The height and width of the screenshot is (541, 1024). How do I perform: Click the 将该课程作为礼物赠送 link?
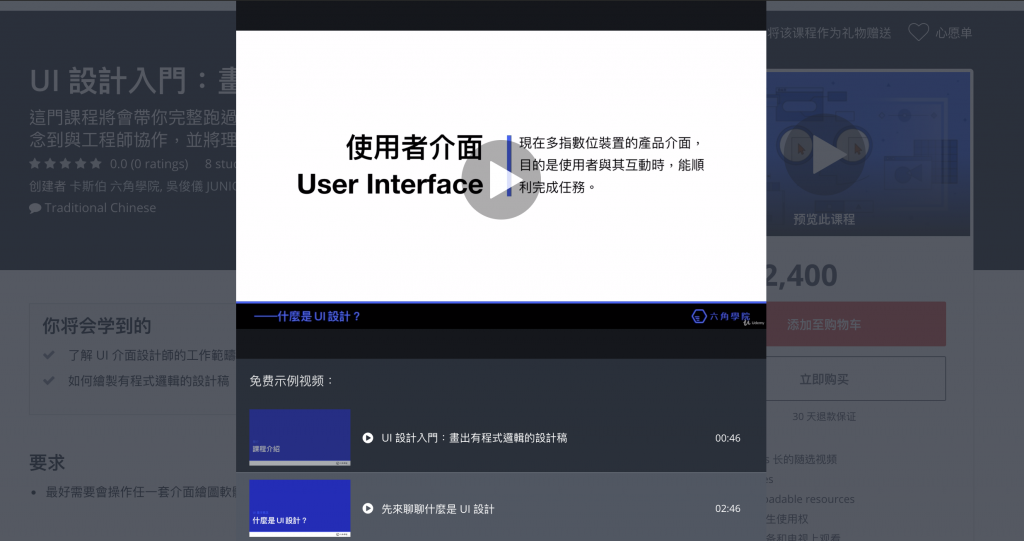[829, 33]
